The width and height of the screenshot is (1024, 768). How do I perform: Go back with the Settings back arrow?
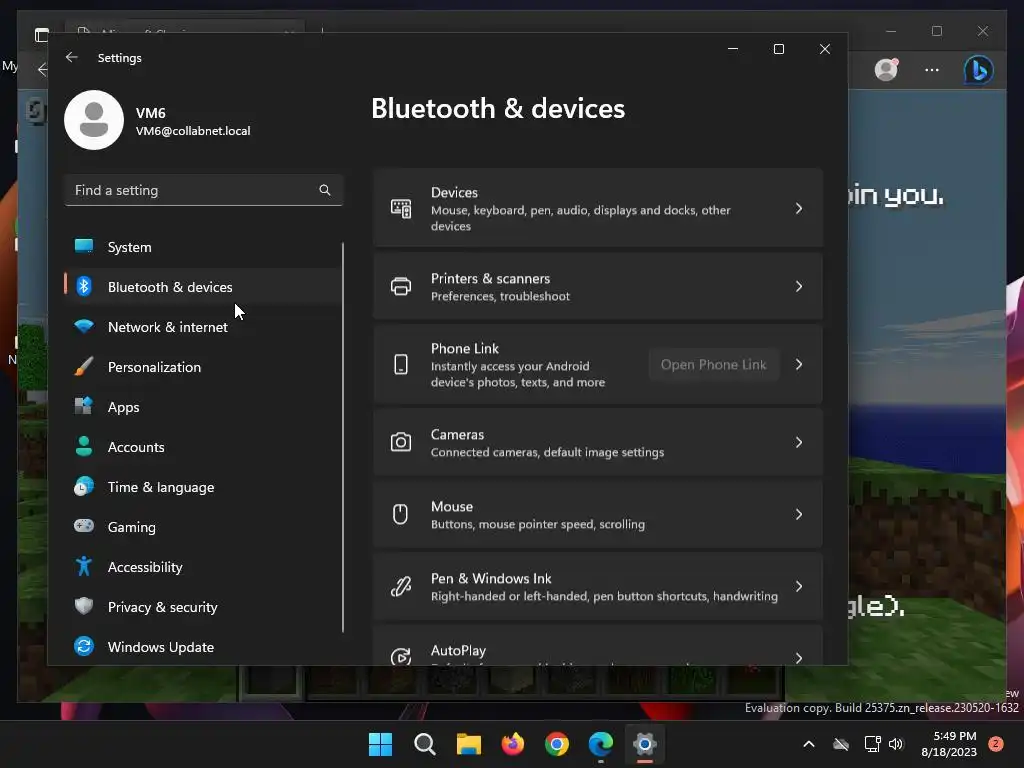72,57
